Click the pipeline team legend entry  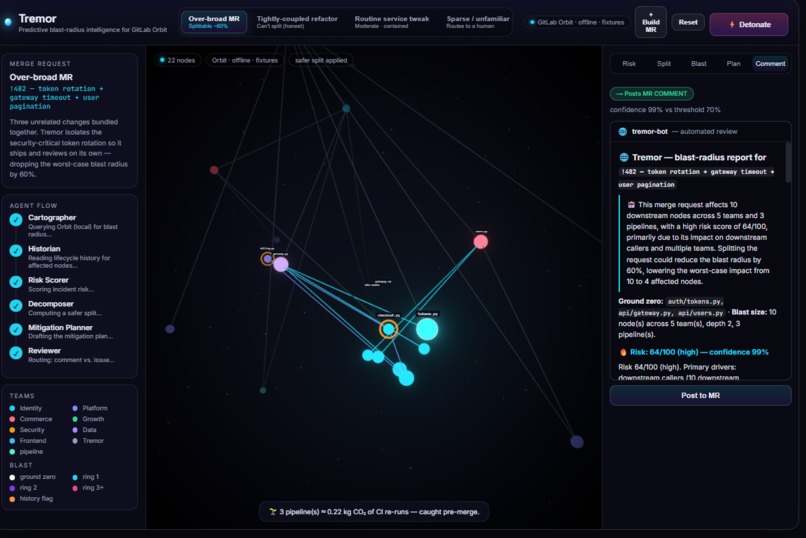click(x=27, y=451)
